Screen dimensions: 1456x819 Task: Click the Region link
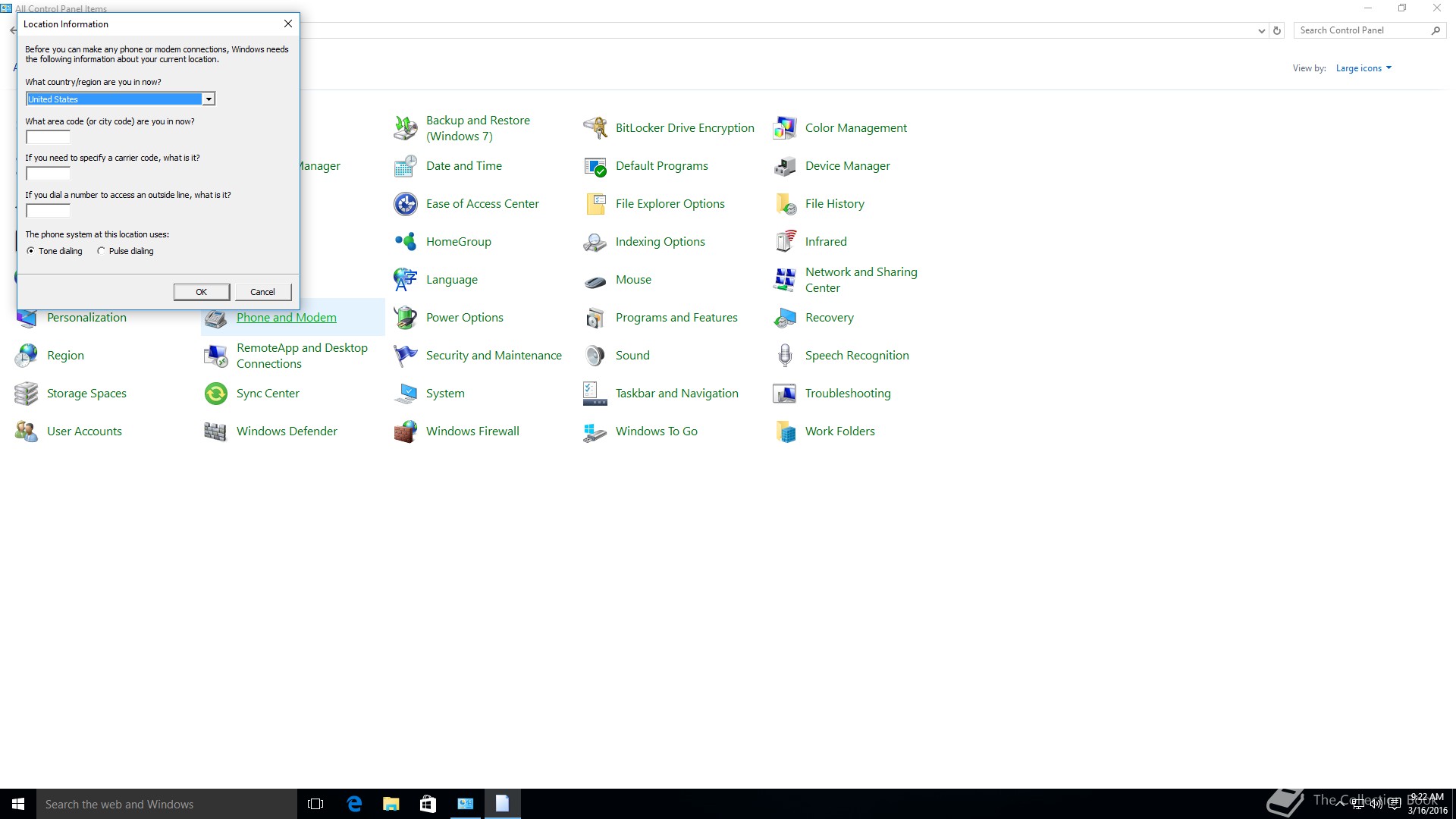point(65,356)
